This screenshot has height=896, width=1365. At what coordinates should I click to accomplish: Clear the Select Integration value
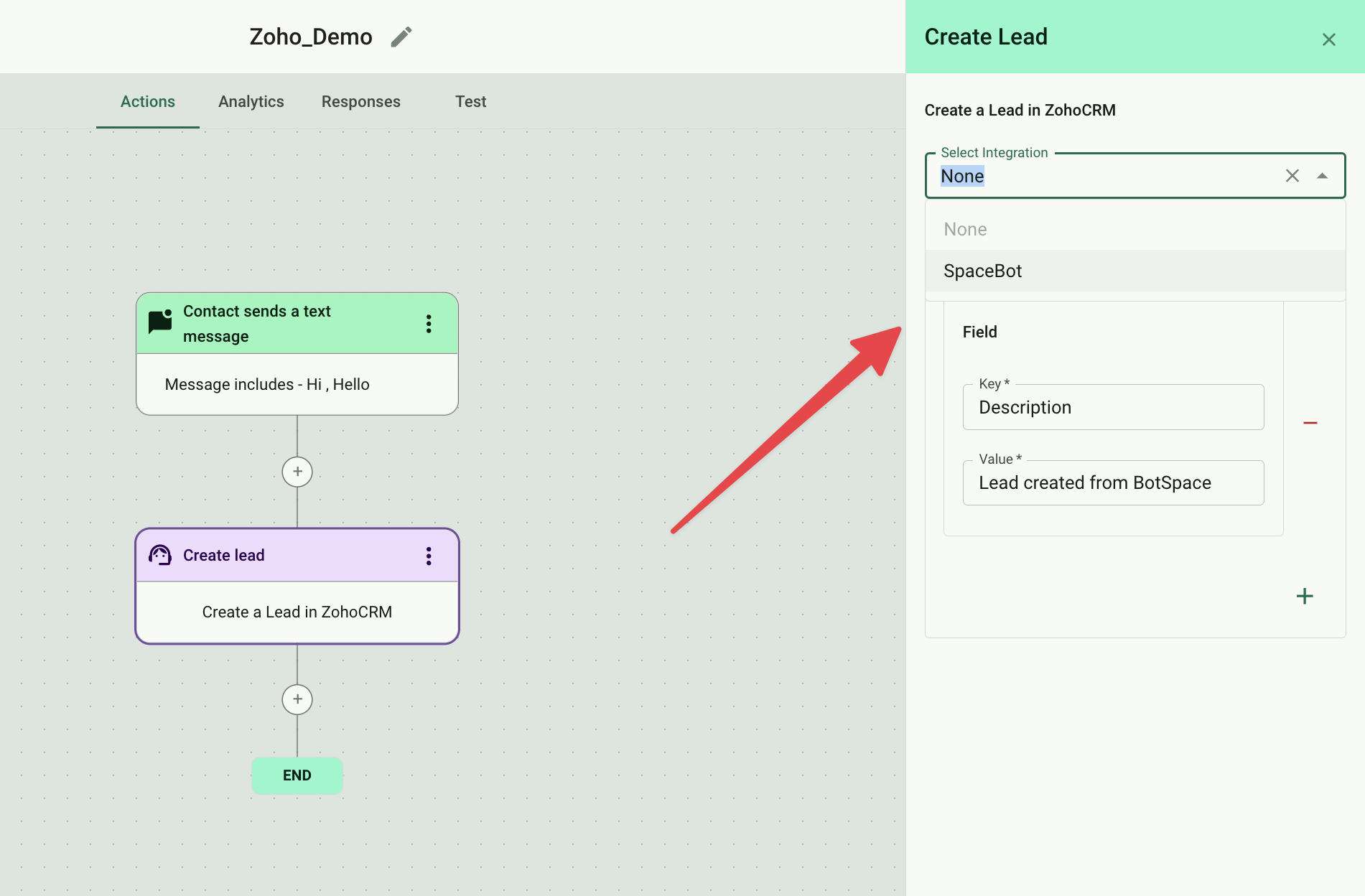(1292, 176)
